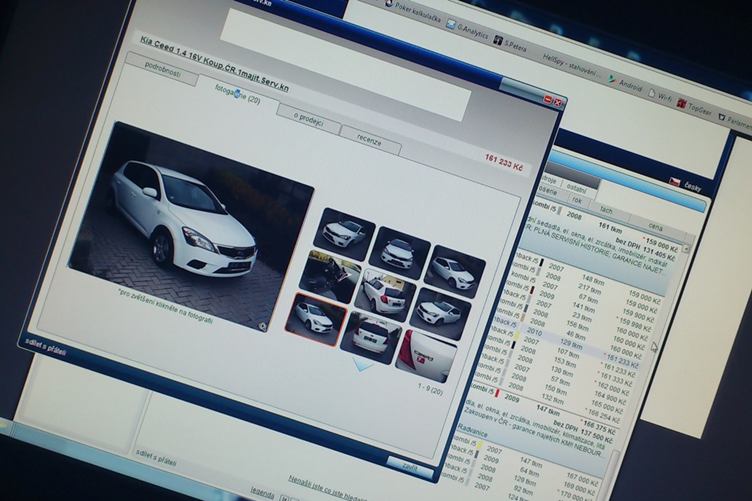Open the TopGear bookmark
The width and height of the screenshot is (752, 501).
(694, 107)
